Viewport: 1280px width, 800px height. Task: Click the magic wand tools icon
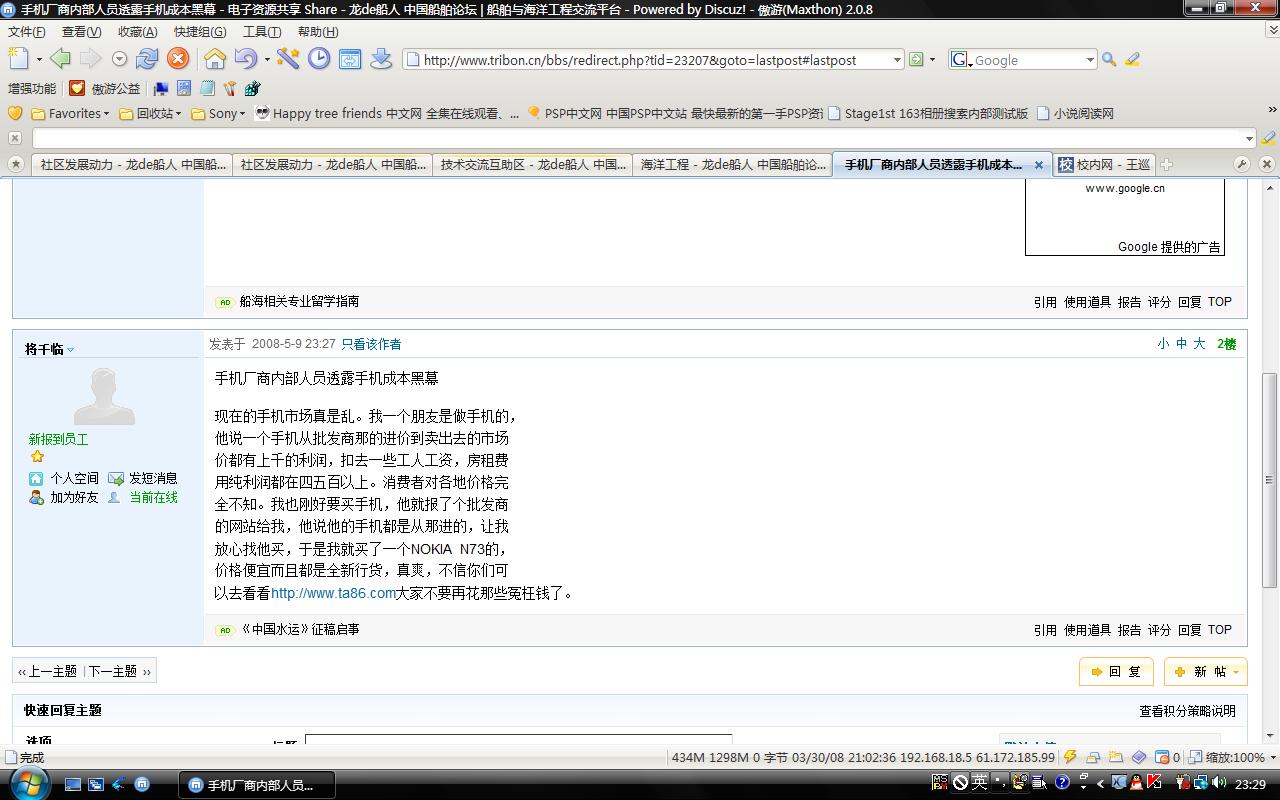click(x=288, y=59)
